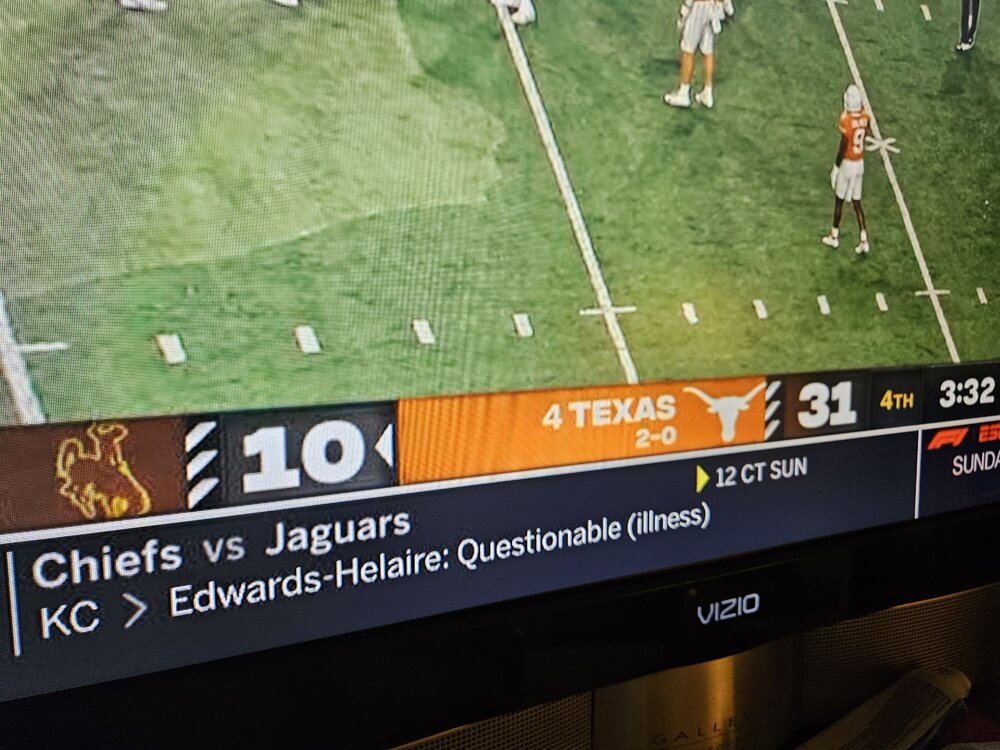
Task: Select Texas score 31
Action: pyautogui.click(x=827, y=404)
